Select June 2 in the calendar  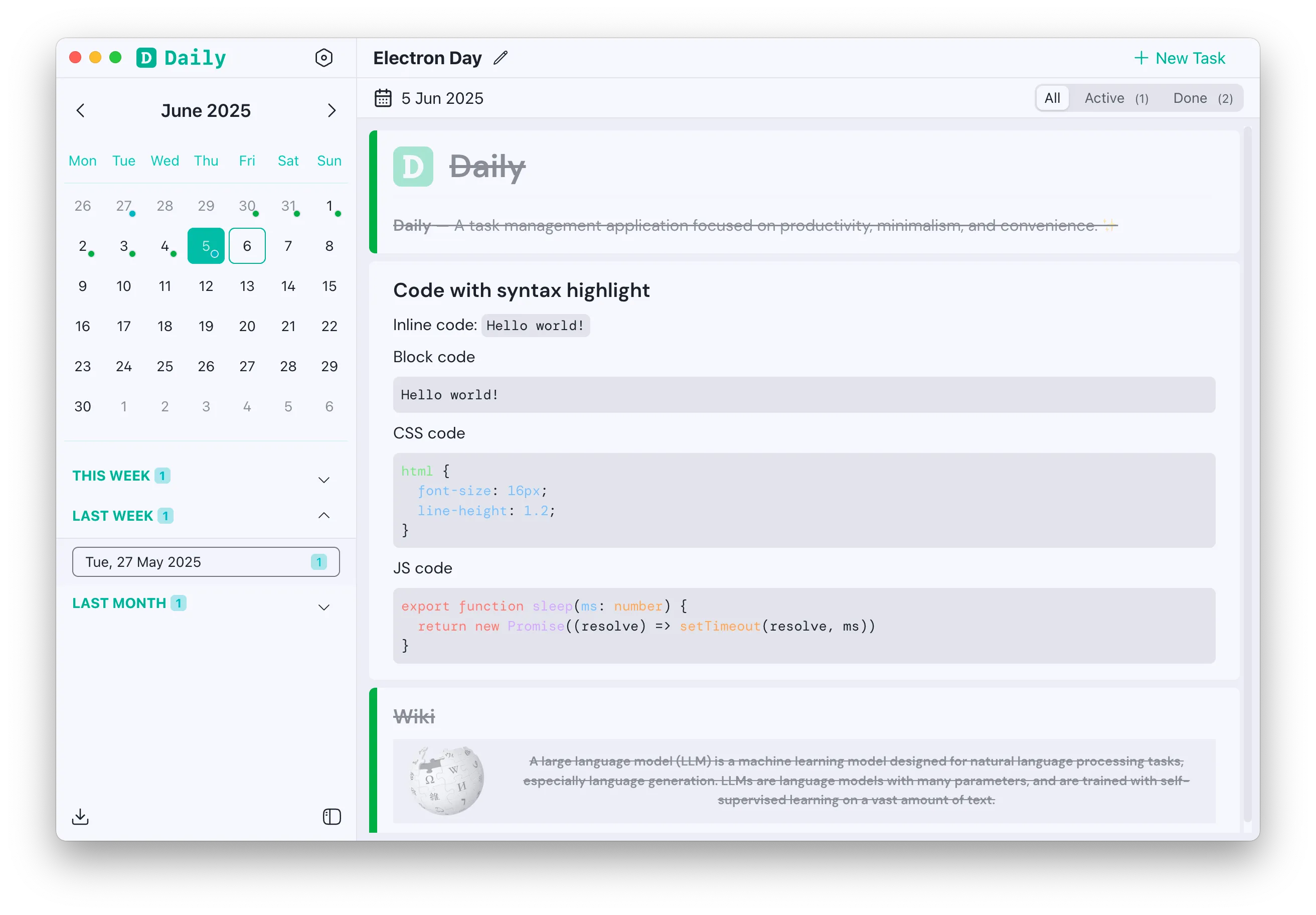pos(83,246)
